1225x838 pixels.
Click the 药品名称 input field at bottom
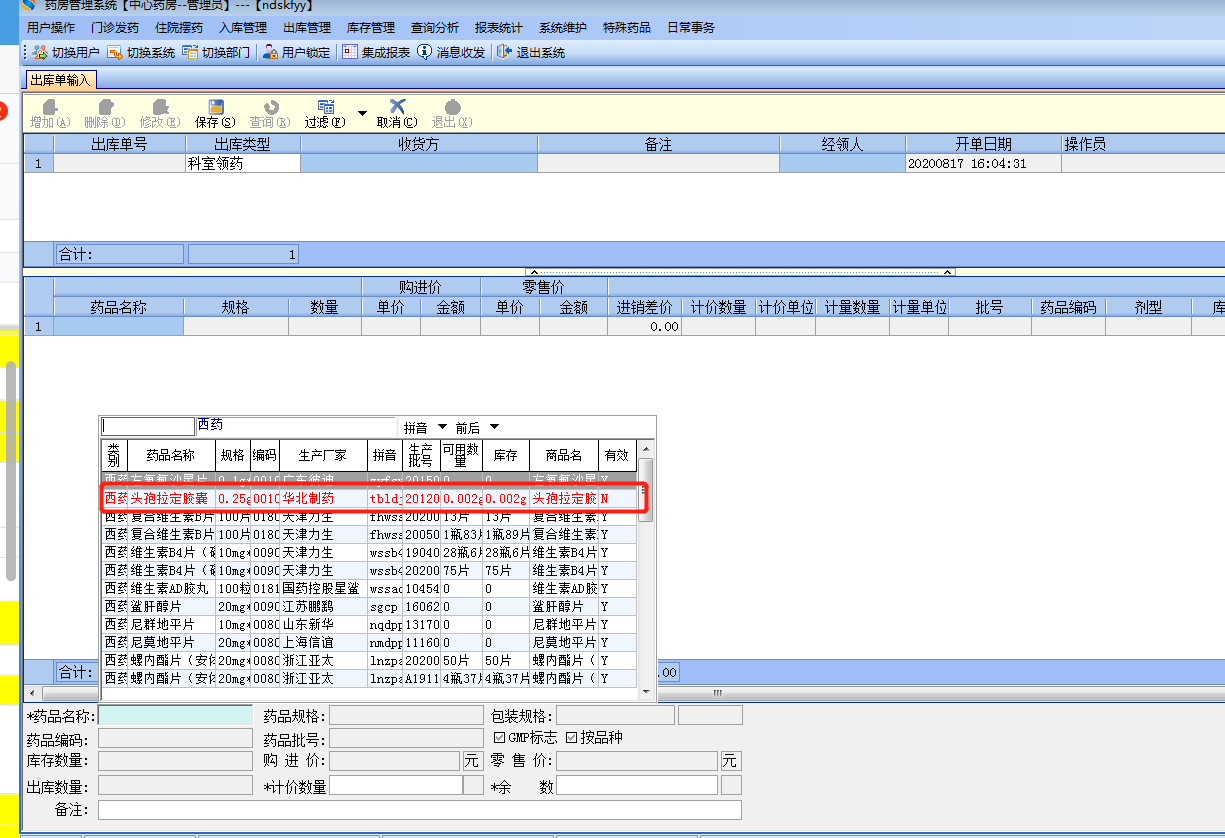pyautogui.click(x=175, y=715)
